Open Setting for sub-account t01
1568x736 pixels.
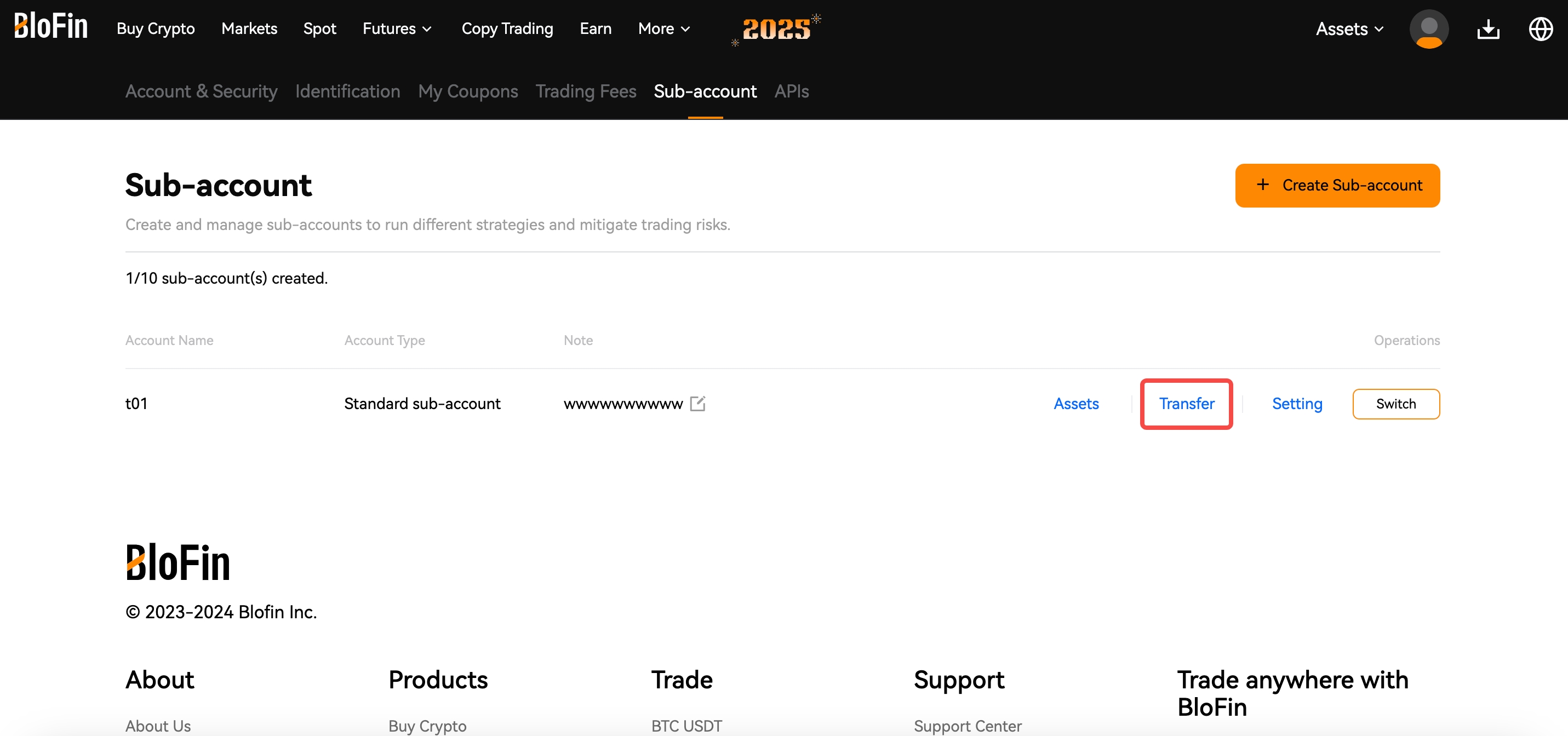click(1296, 403)
